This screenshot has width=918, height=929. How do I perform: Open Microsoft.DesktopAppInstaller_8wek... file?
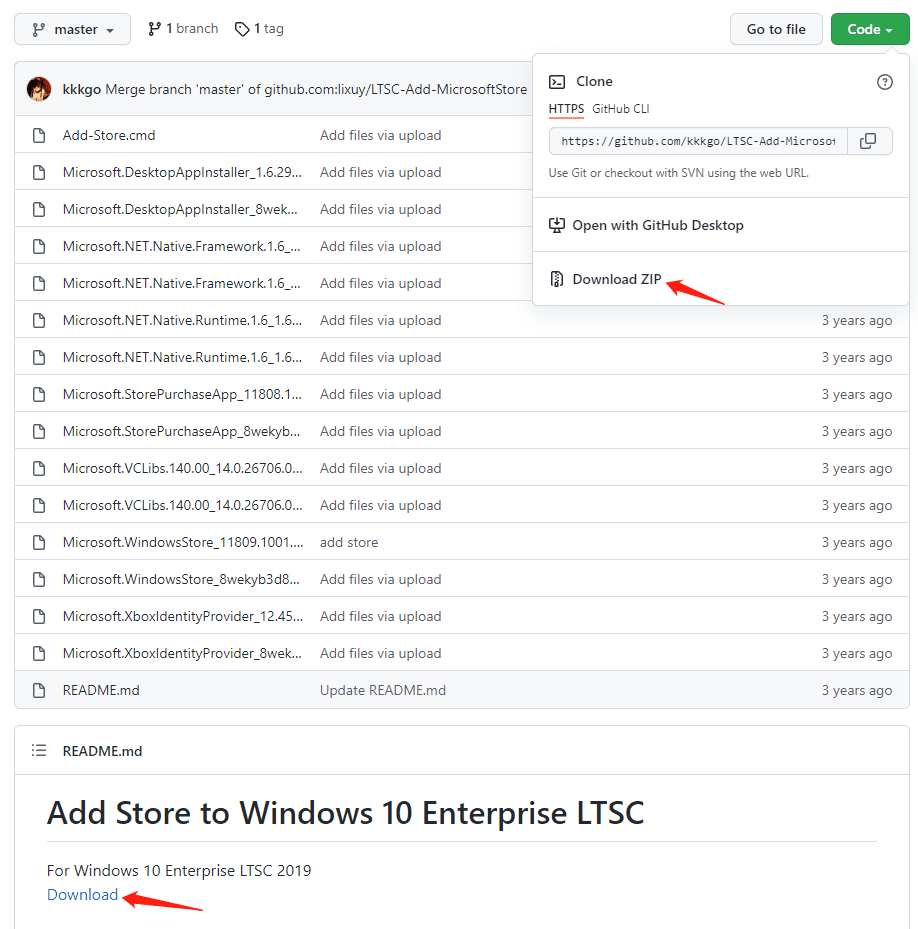pyautogui.click(x=180, y=210)
